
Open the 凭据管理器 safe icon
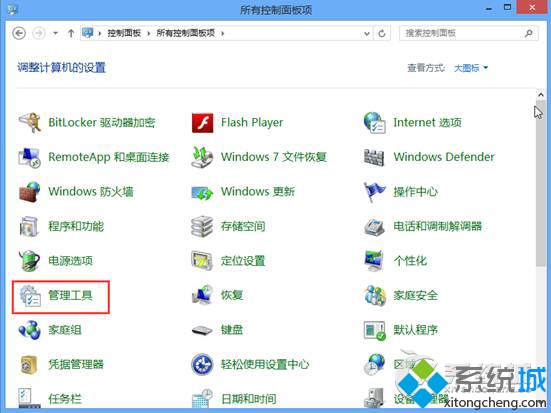[28, 364]
